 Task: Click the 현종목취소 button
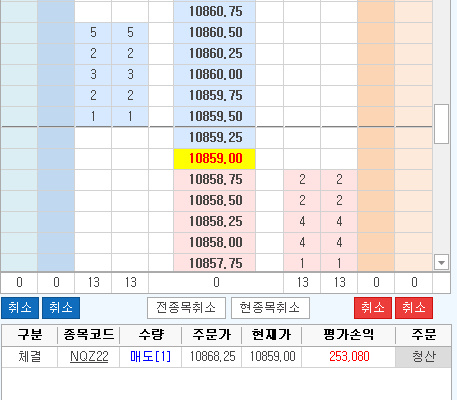click(270, 308)
